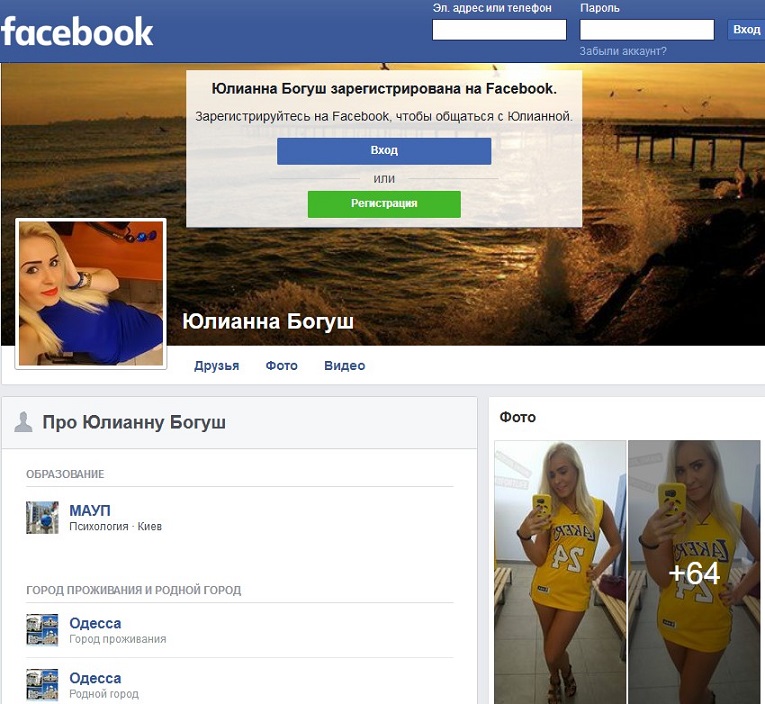The image size is (765, 704).
Task: Click the Фото section heading
Action: 518,417
